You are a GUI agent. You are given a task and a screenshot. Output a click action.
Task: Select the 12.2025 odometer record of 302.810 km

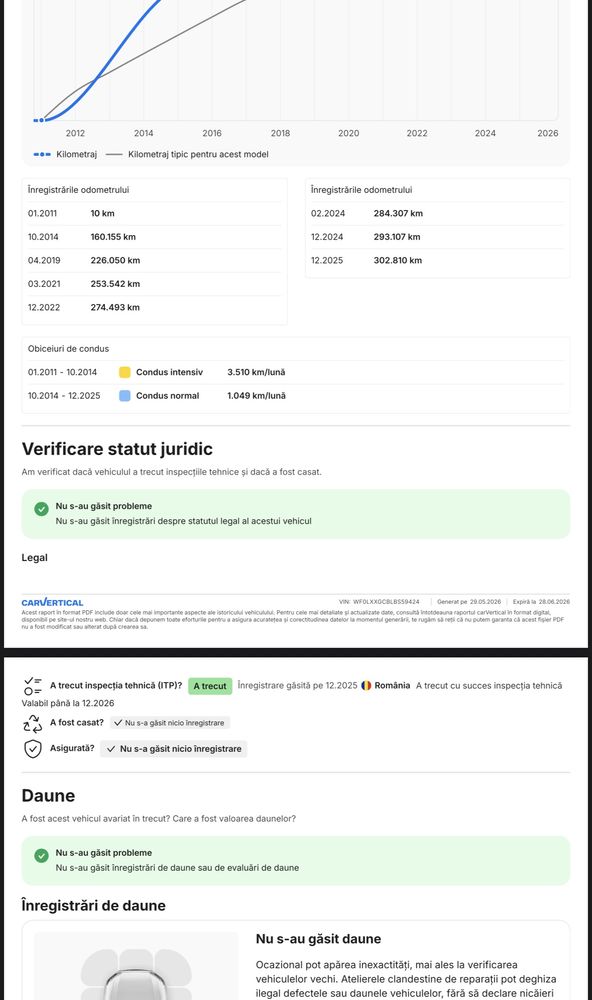click(437, 260)
